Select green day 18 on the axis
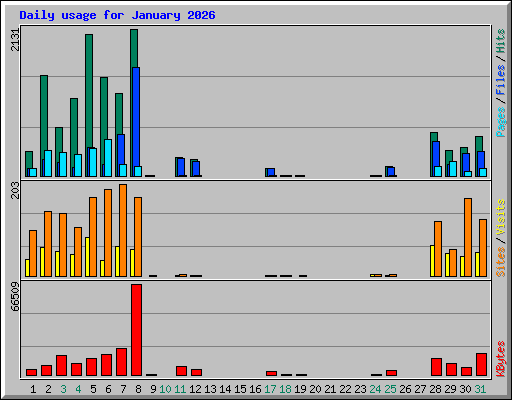Image resolution: width=512 pixels, height=400 pixels. pyautogui.click(x=285, y=389)
